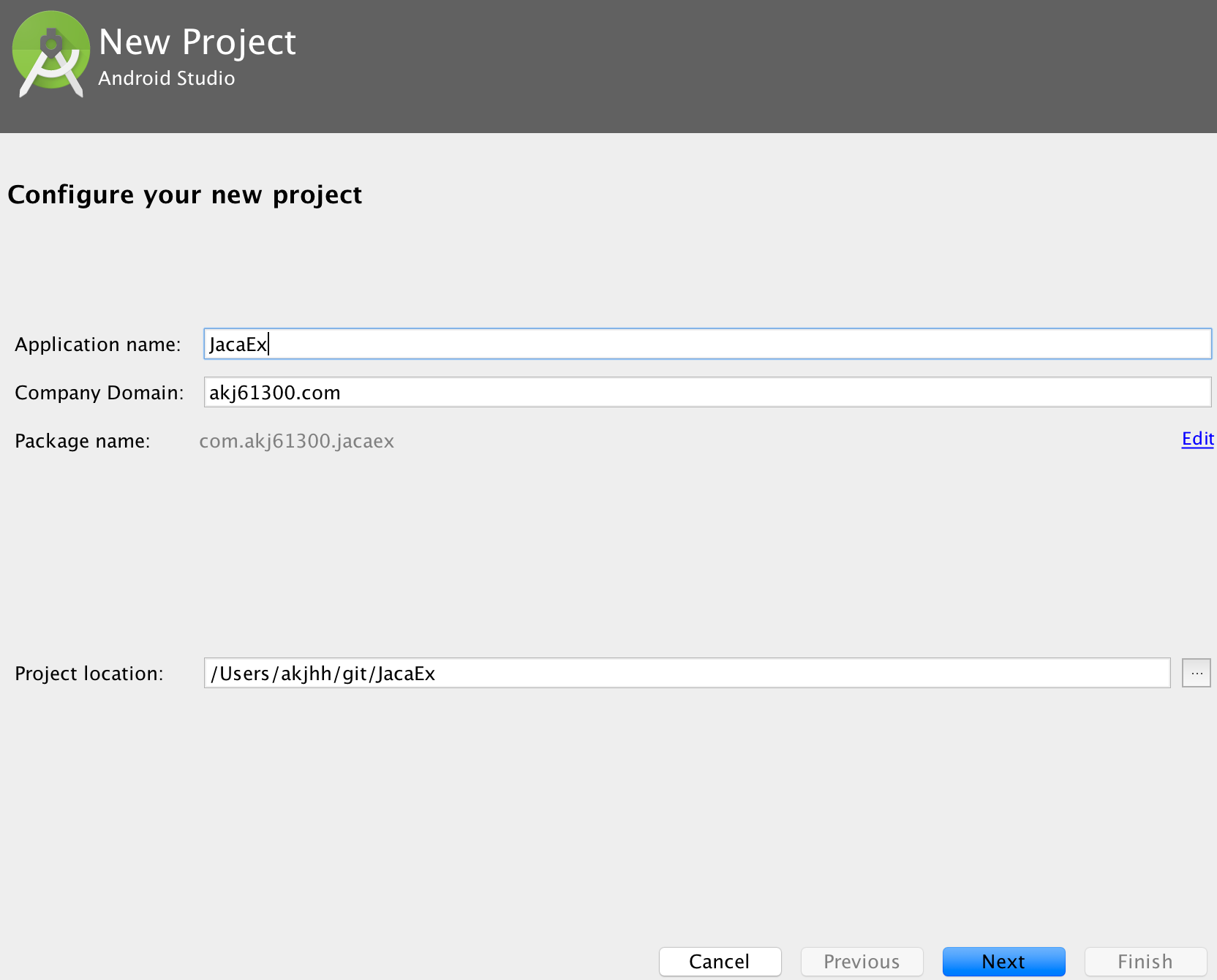Select the package name com.akj61300.jacaex text
Viewport: 1217px width, 980px height.
[x=297, y=441]
